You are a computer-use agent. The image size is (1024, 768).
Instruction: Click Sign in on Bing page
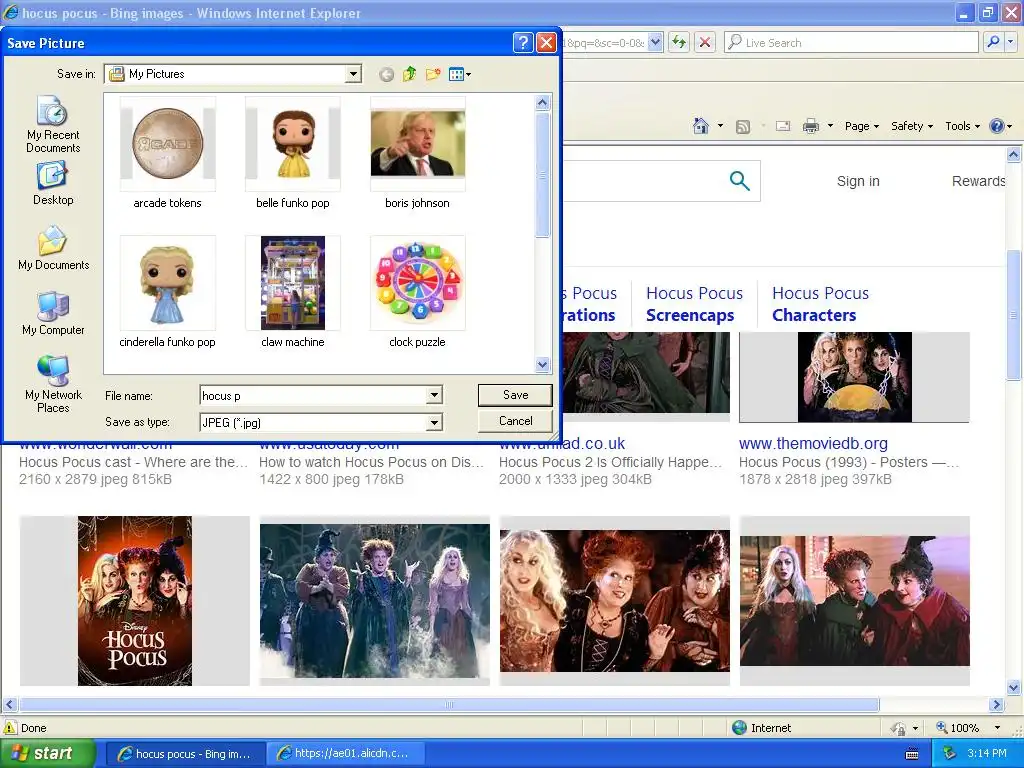click(858, 181)
